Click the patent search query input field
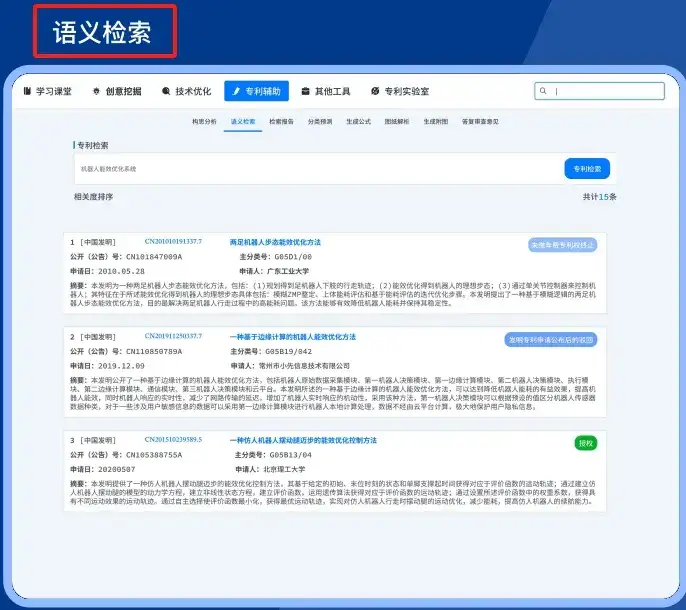The width and height of the screenshot is (686, 610). click(318, 168)
